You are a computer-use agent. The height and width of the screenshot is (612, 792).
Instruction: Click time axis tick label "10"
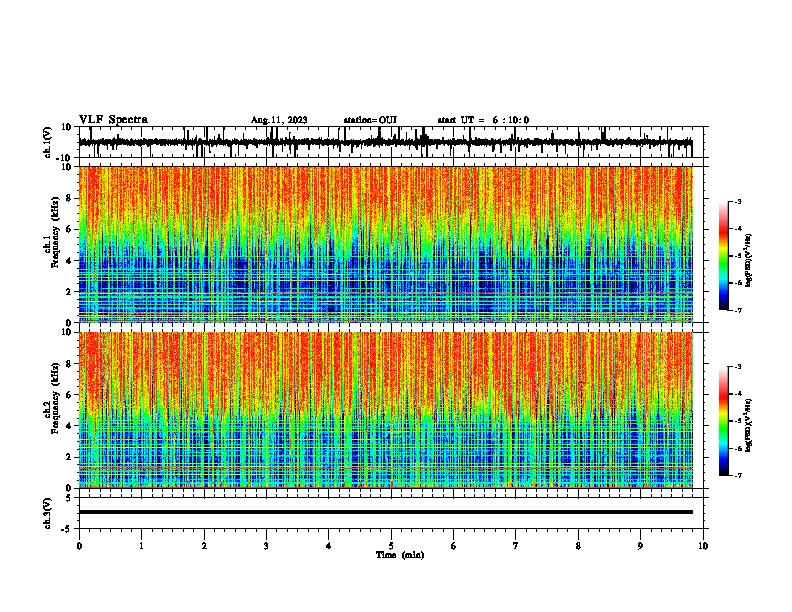[703, 546]
